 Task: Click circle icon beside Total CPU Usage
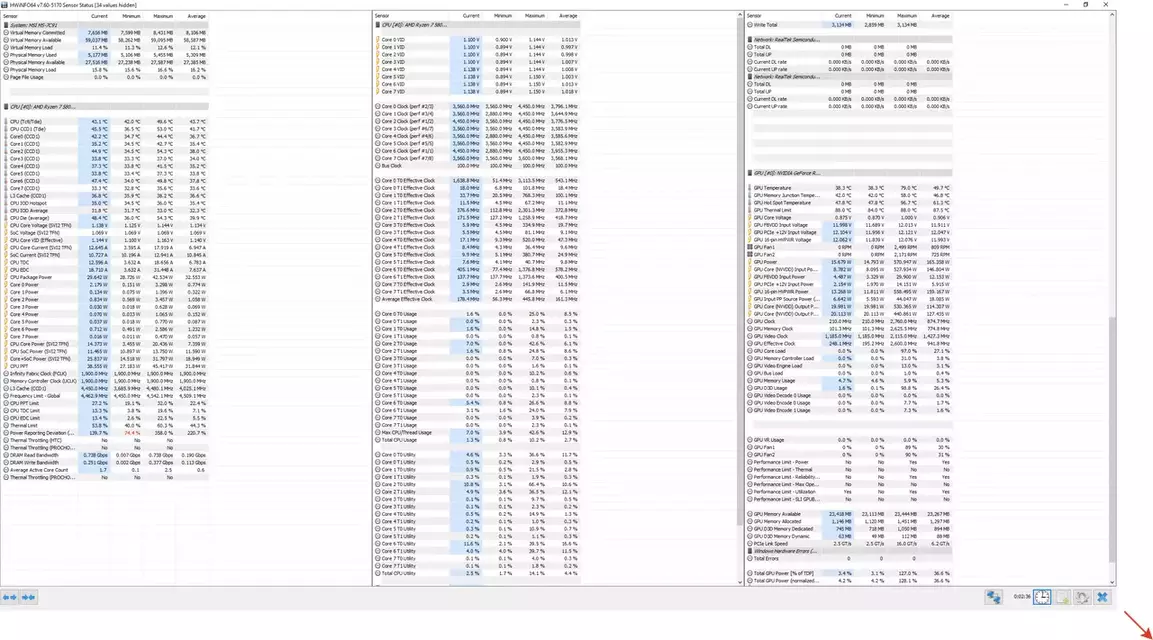378,440
